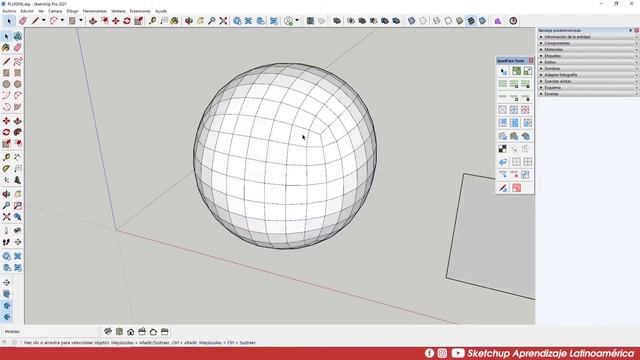Open the Edición menu

pyautogui.click(x=27, y=11)
